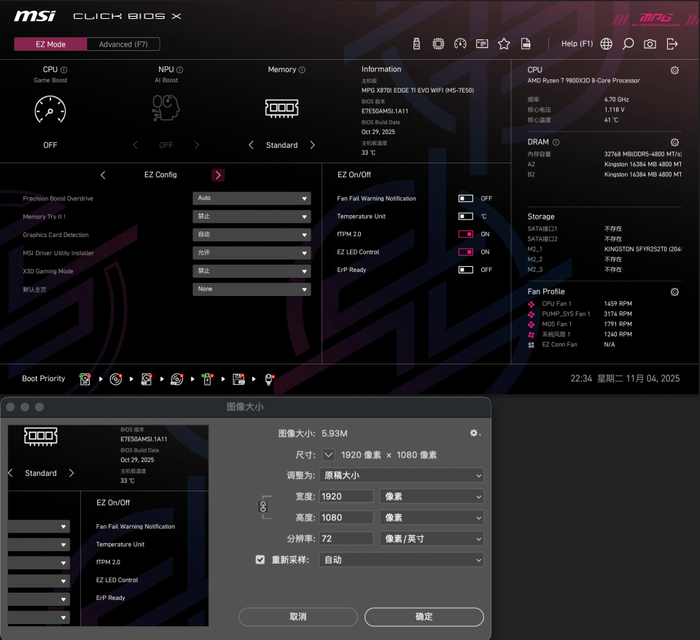
Task: Select hard disk boot device with green dot
Action: click(x=85, y=379)
